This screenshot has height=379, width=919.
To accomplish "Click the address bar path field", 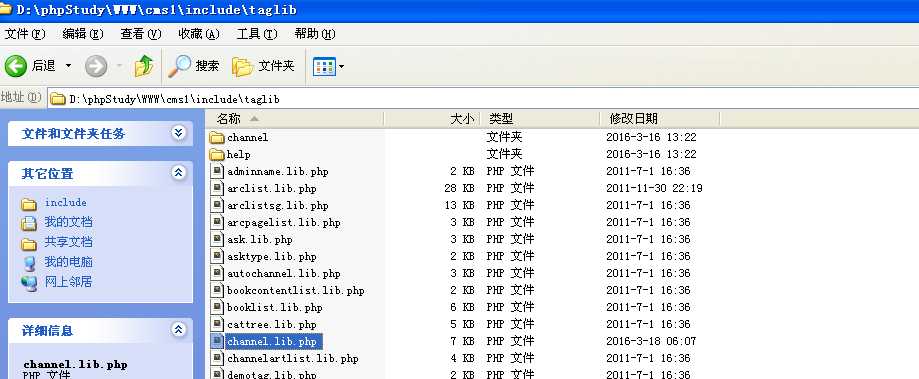I will (x=483, y=98).
